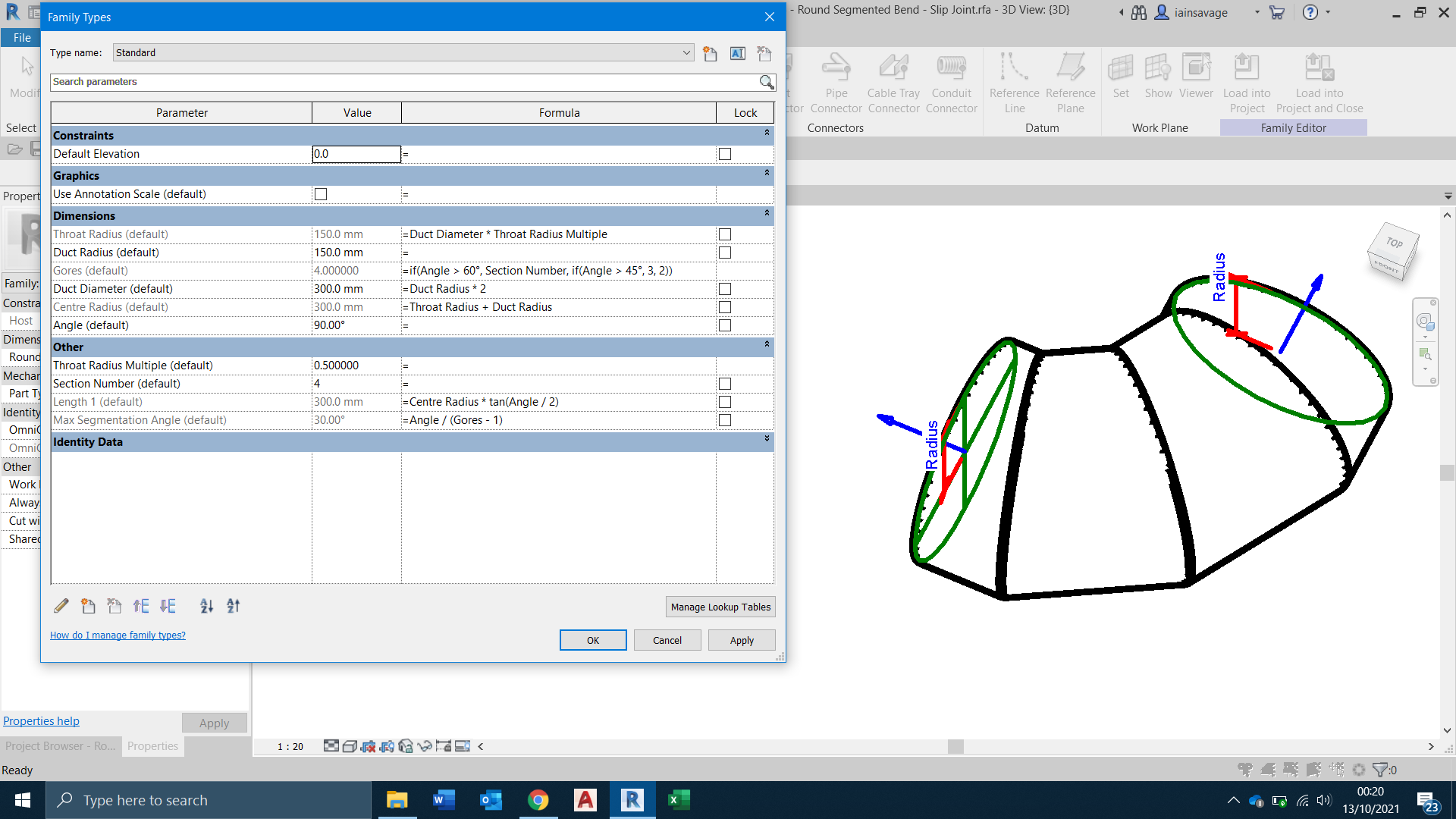Click the Move Parameter Up icon
The image size is (1456, 819).
[141, 606]
